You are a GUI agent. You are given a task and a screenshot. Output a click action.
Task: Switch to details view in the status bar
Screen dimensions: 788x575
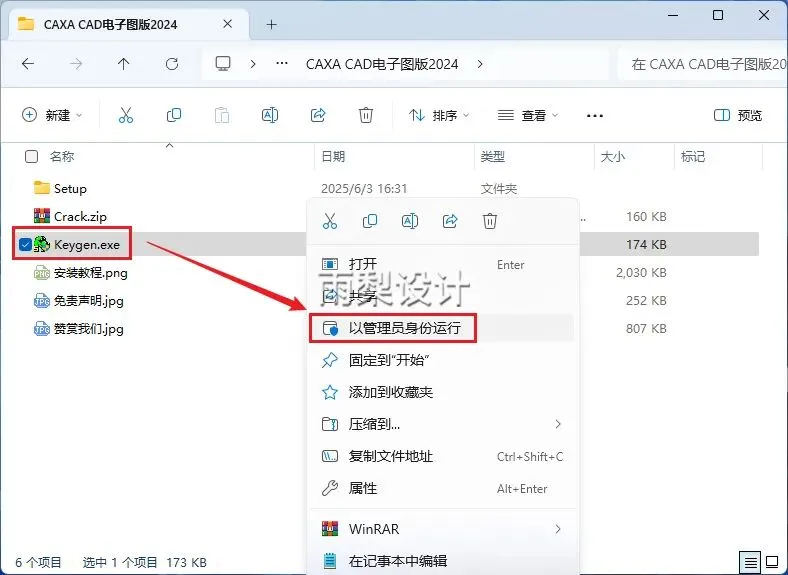pos(750,562)
